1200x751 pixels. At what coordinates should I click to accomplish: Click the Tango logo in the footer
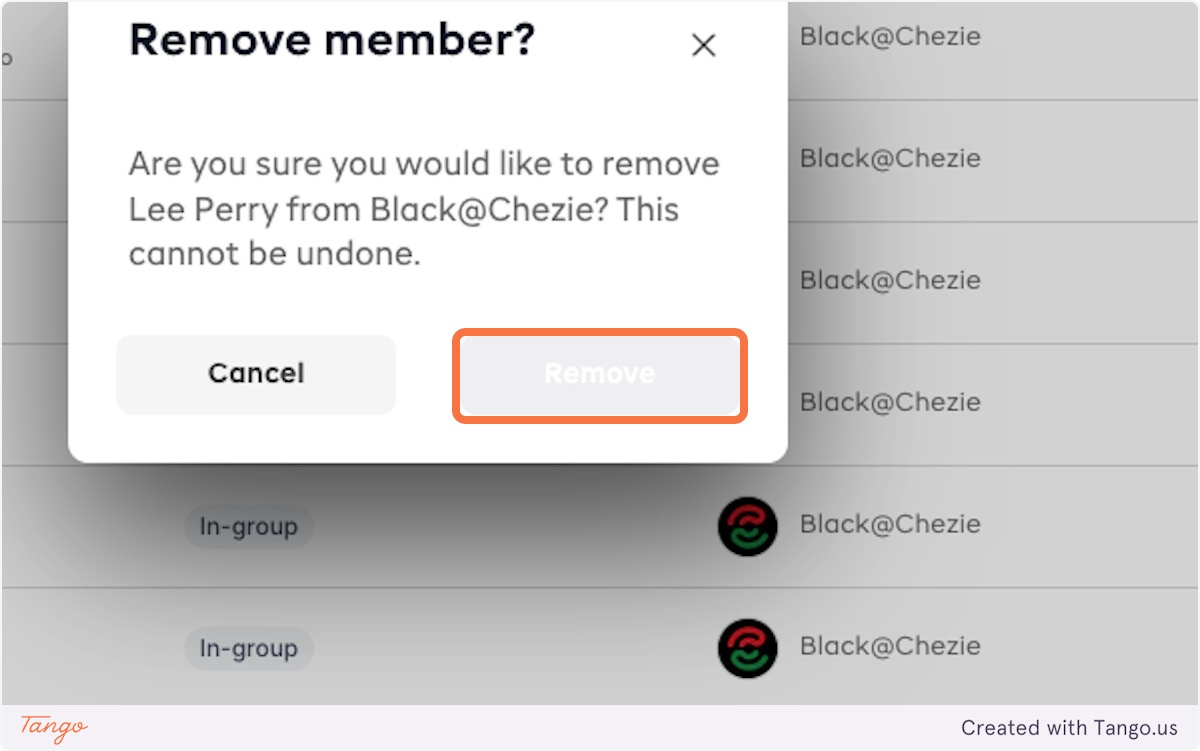pyautogui.click(x=54, y=728)
